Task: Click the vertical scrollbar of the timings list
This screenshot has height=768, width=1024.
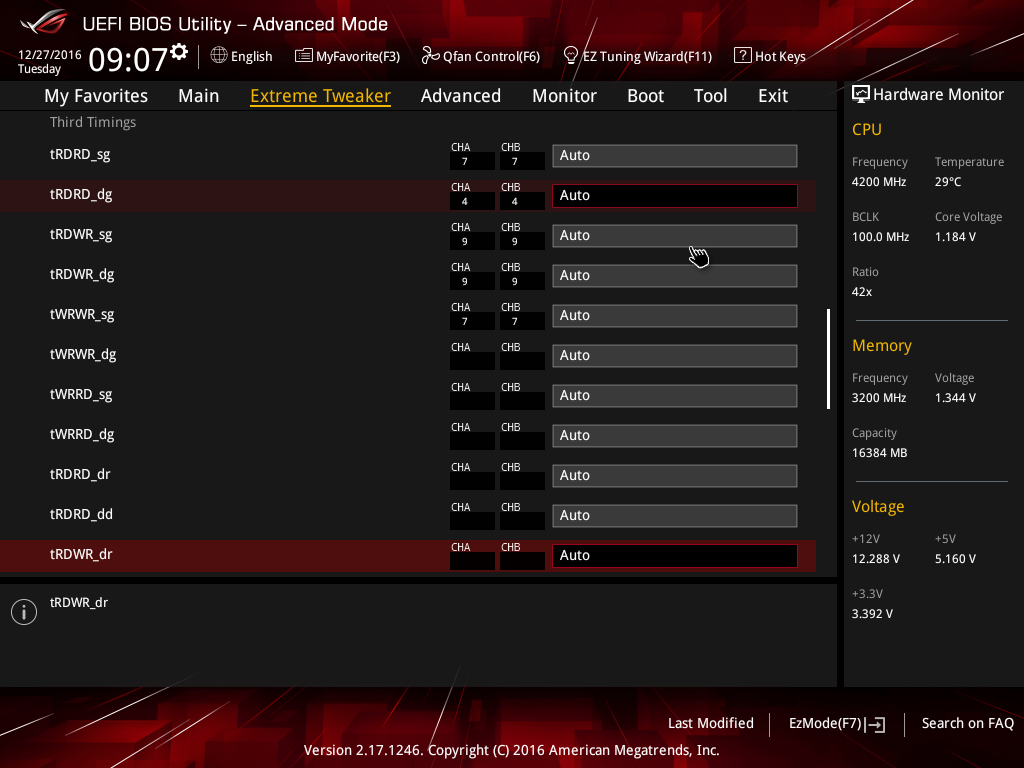Action: (x=828, y=359)
